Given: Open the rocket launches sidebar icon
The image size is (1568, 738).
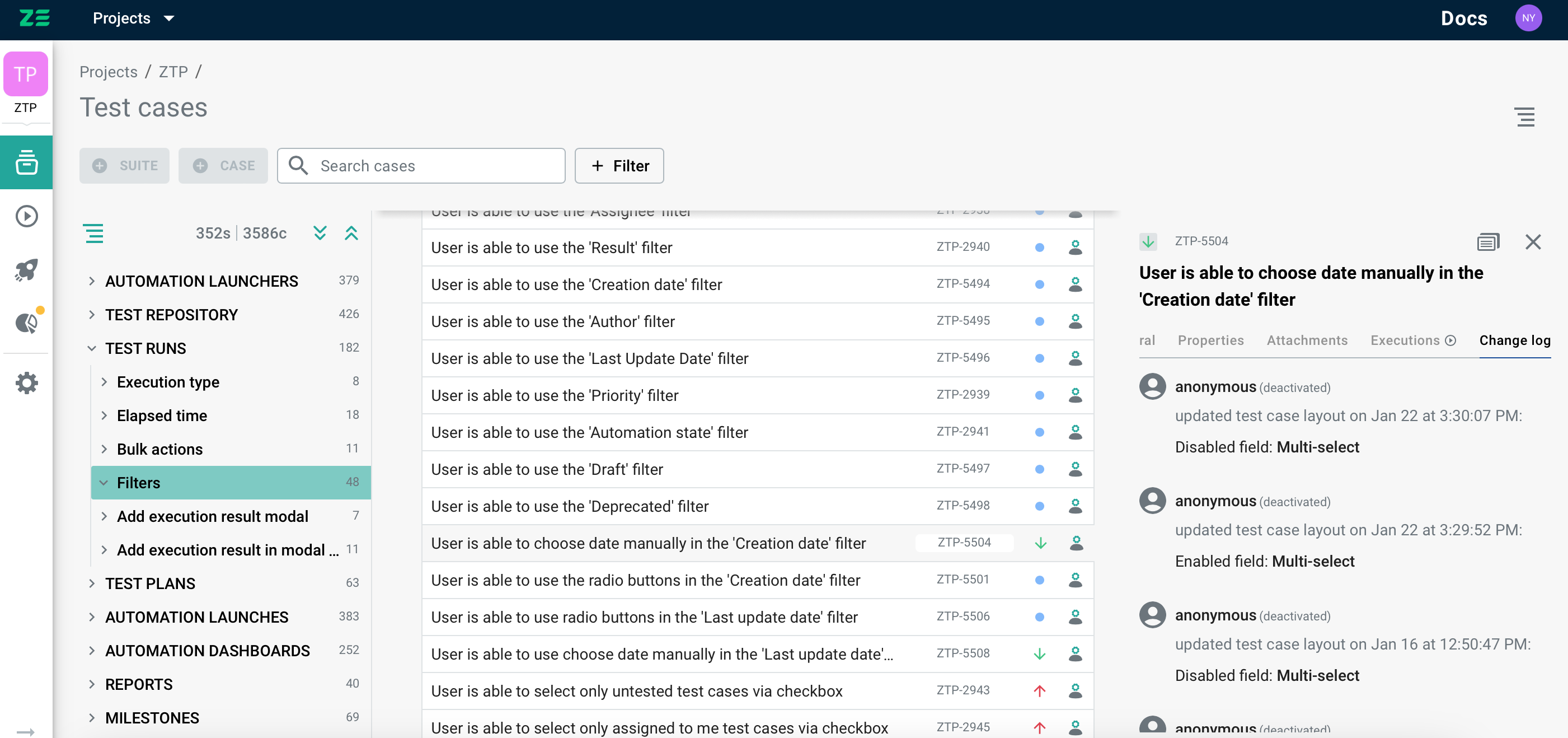Looking at the screenshot, I should (x=26, y=270).
